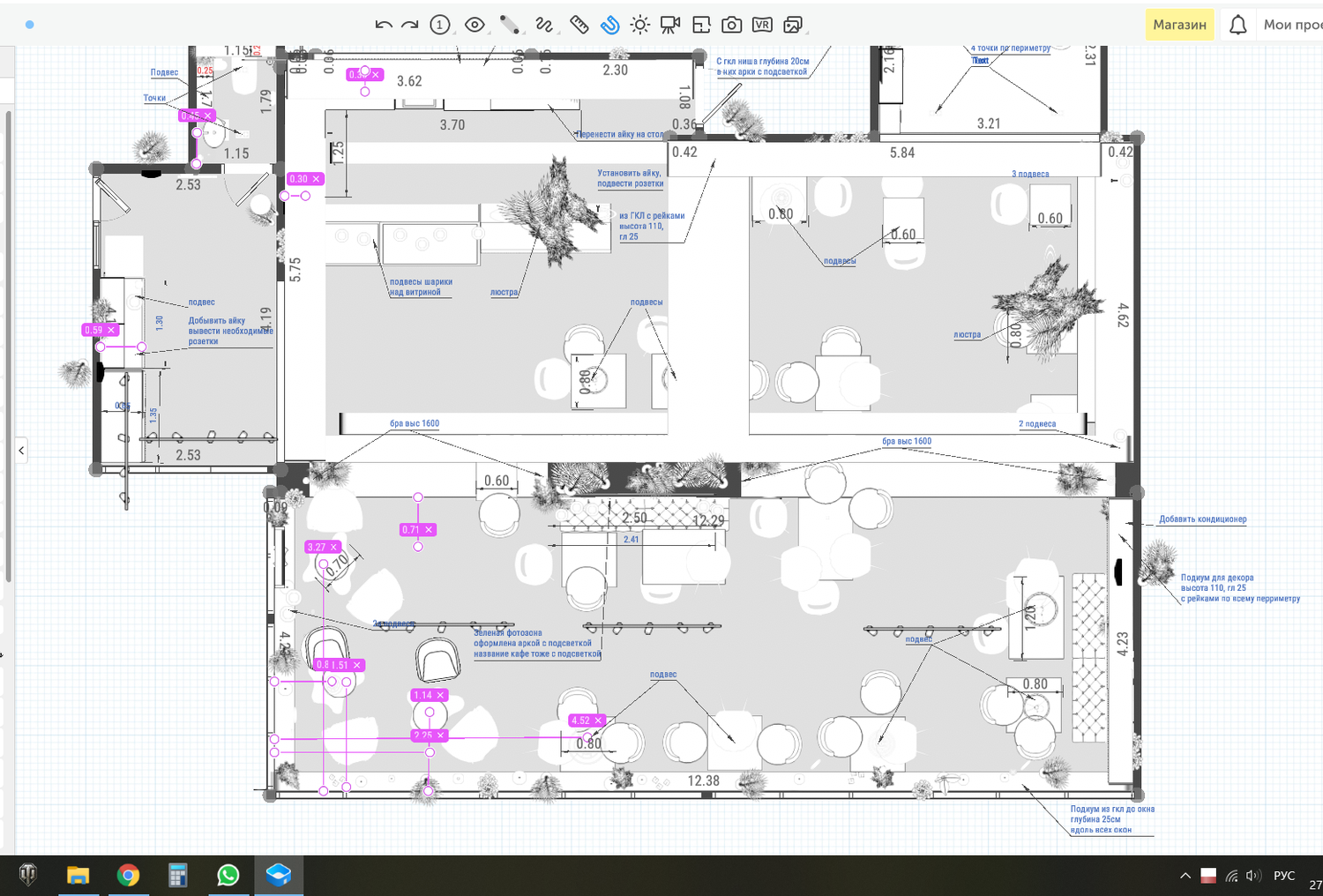Select the ruler measurement tool

tap(579, 25)
